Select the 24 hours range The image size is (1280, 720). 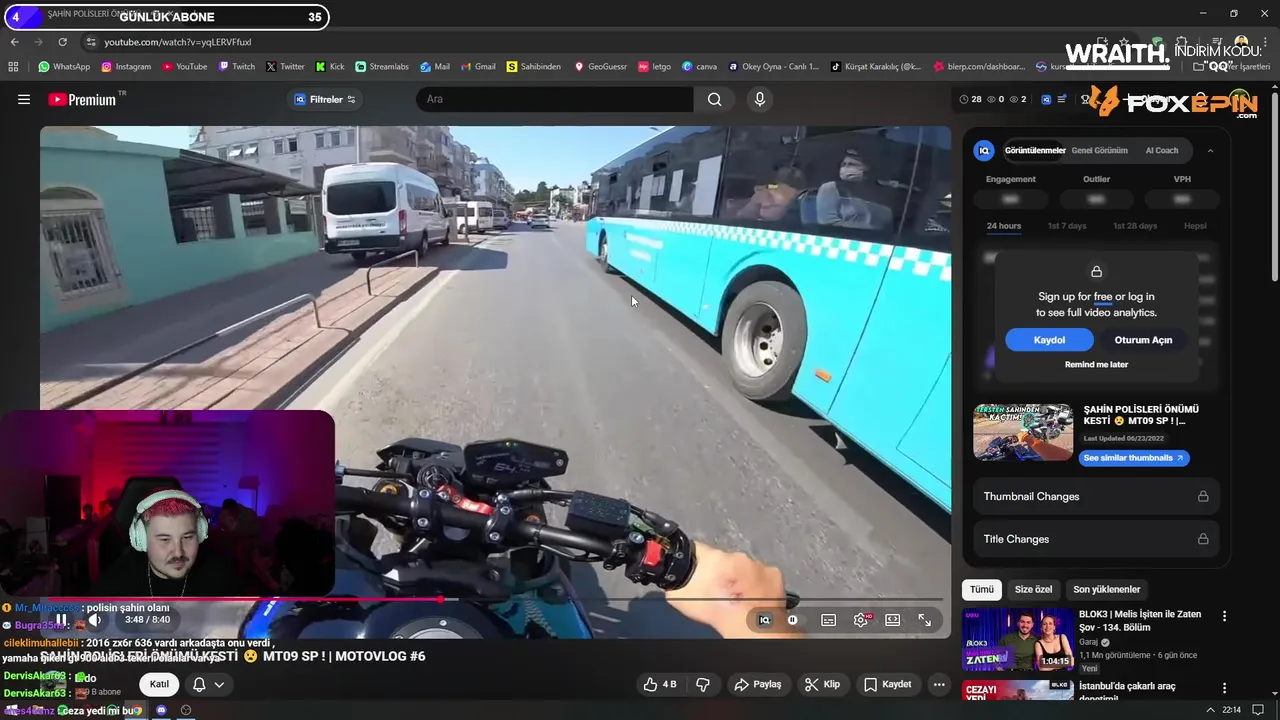pos(1004,226)
